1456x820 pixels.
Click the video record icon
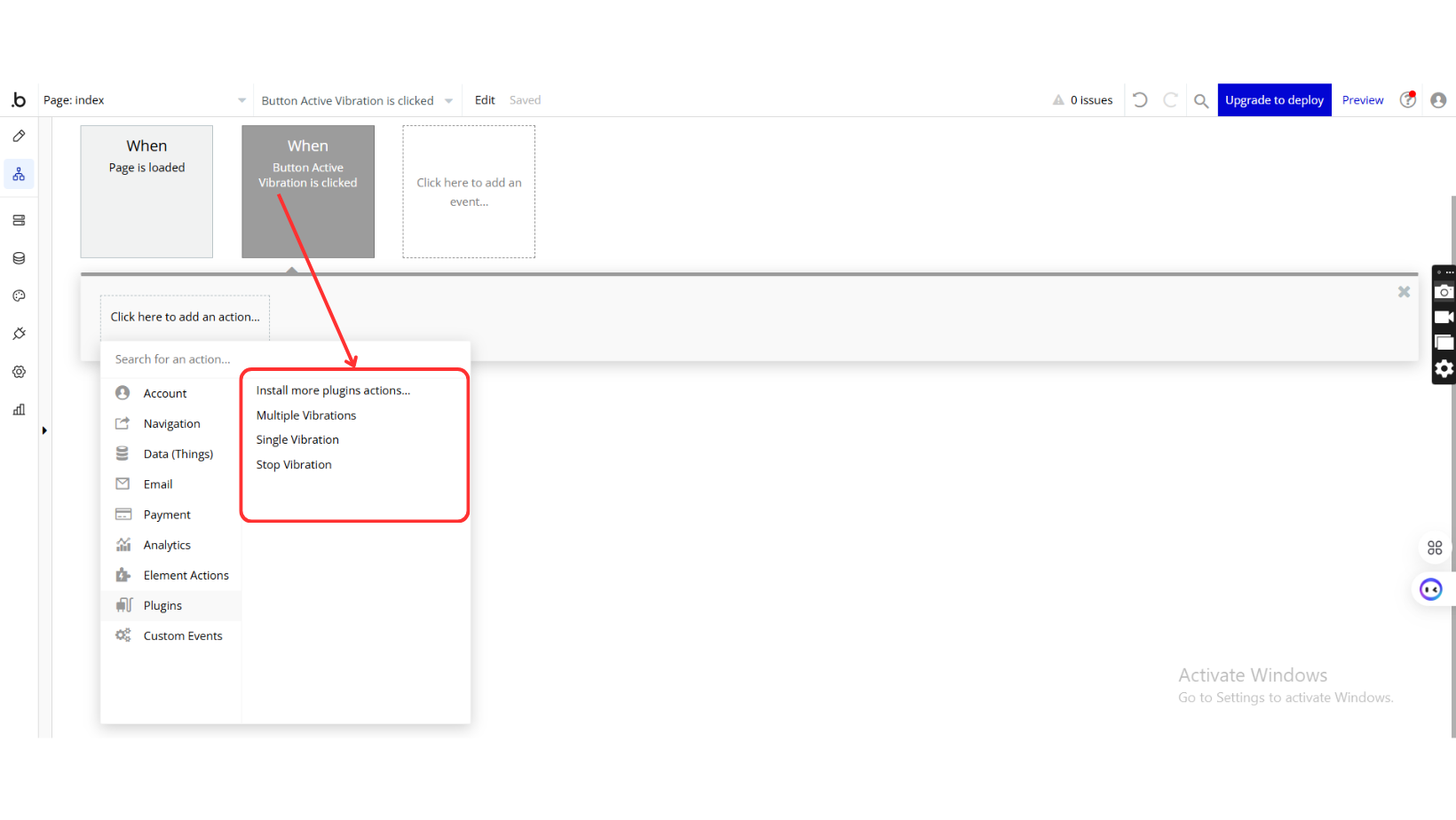coord(1444,317)
